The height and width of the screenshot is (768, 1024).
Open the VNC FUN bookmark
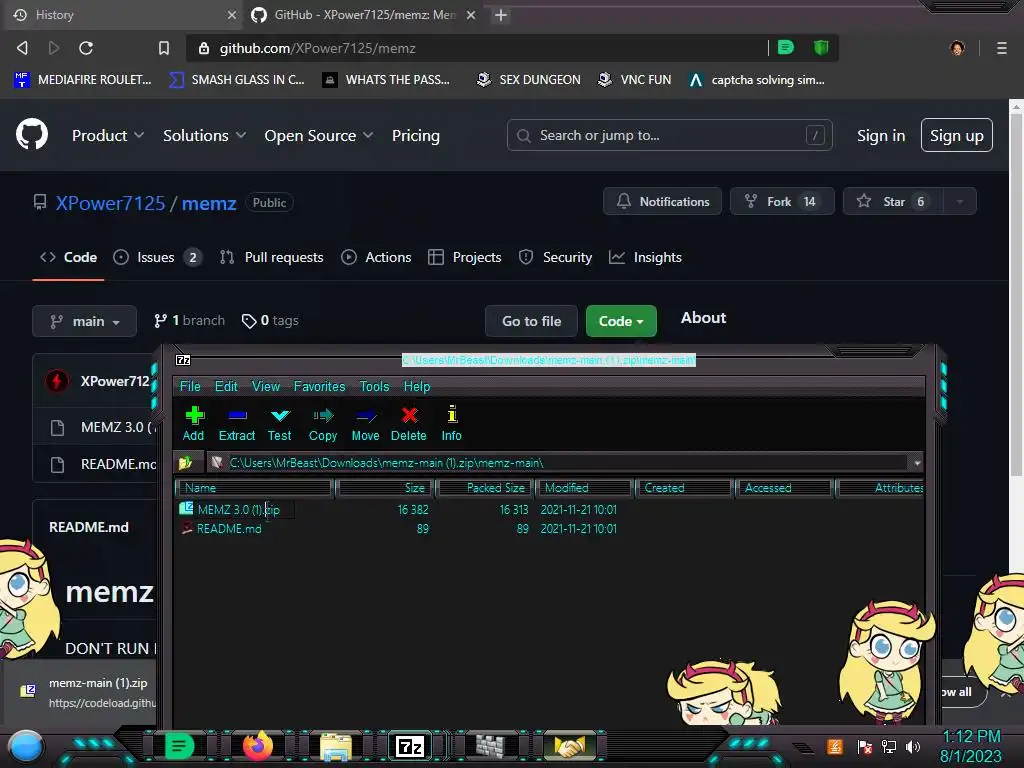coord(635,80)
